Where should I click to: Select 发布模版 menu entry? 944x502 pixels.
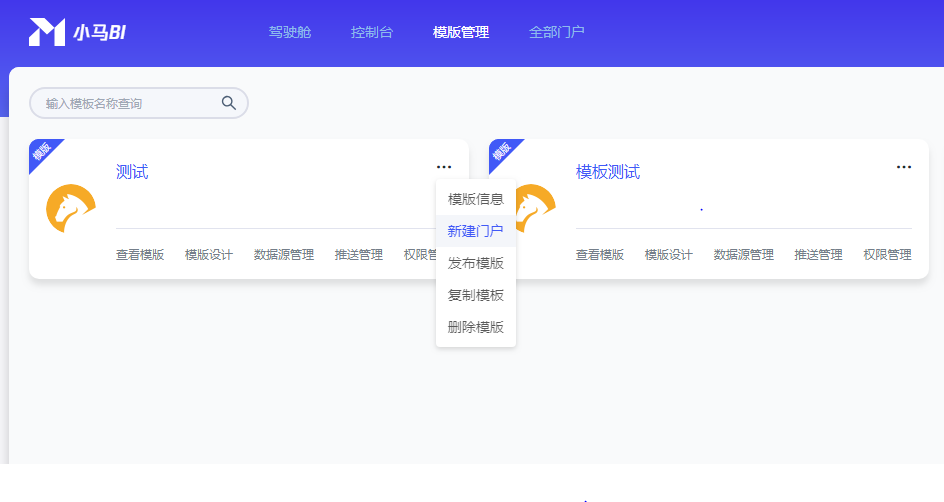click(x=476, y=263)
